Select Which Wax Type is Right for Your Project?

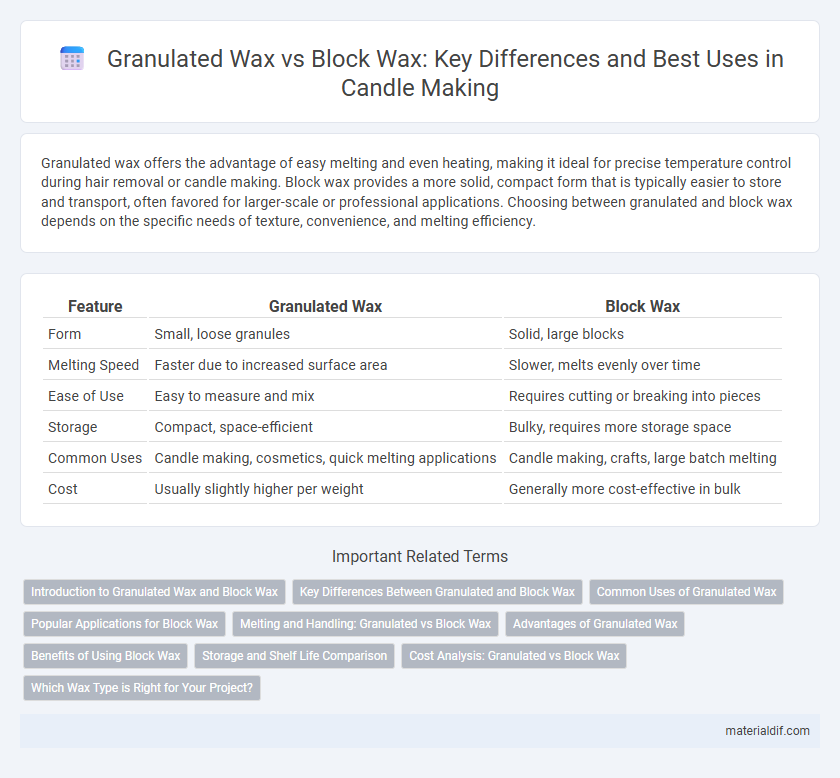[142, 688]
